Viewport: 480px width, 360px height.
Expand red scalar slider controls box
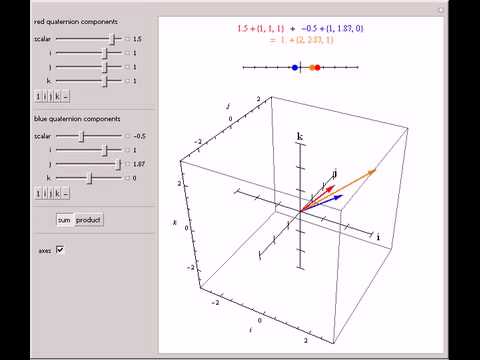pos(127,39)
